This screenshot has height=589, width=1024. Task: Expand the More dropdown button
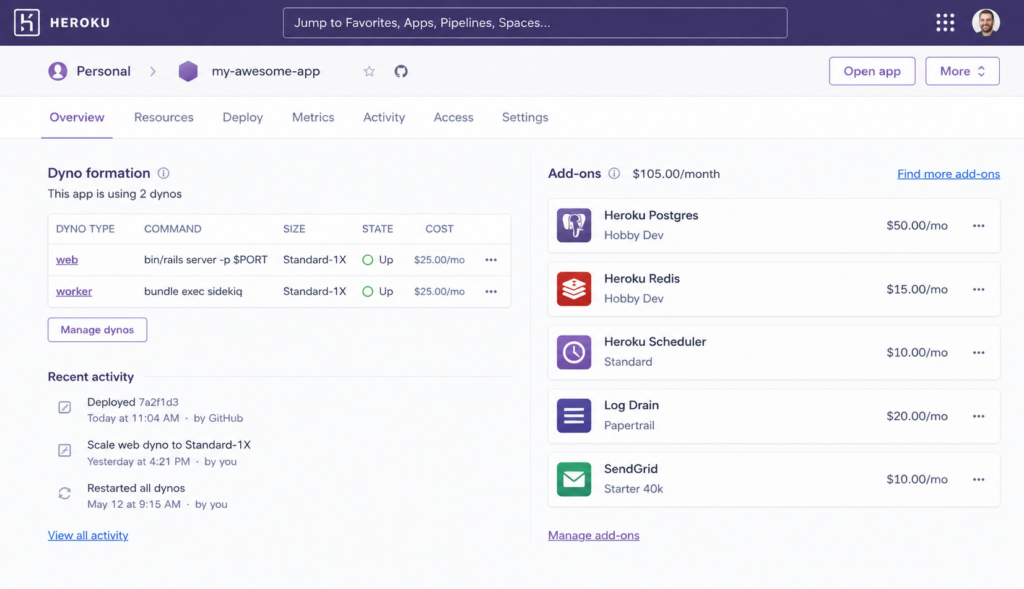coord(962,71)
